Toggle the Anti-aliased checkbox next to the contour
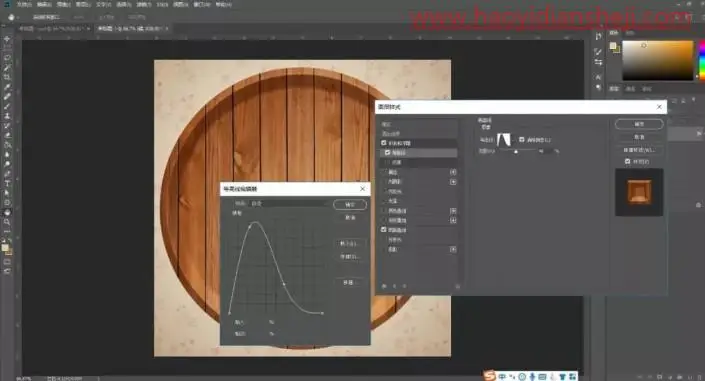Screen dimensions: 705x381 tap(522, 139)
